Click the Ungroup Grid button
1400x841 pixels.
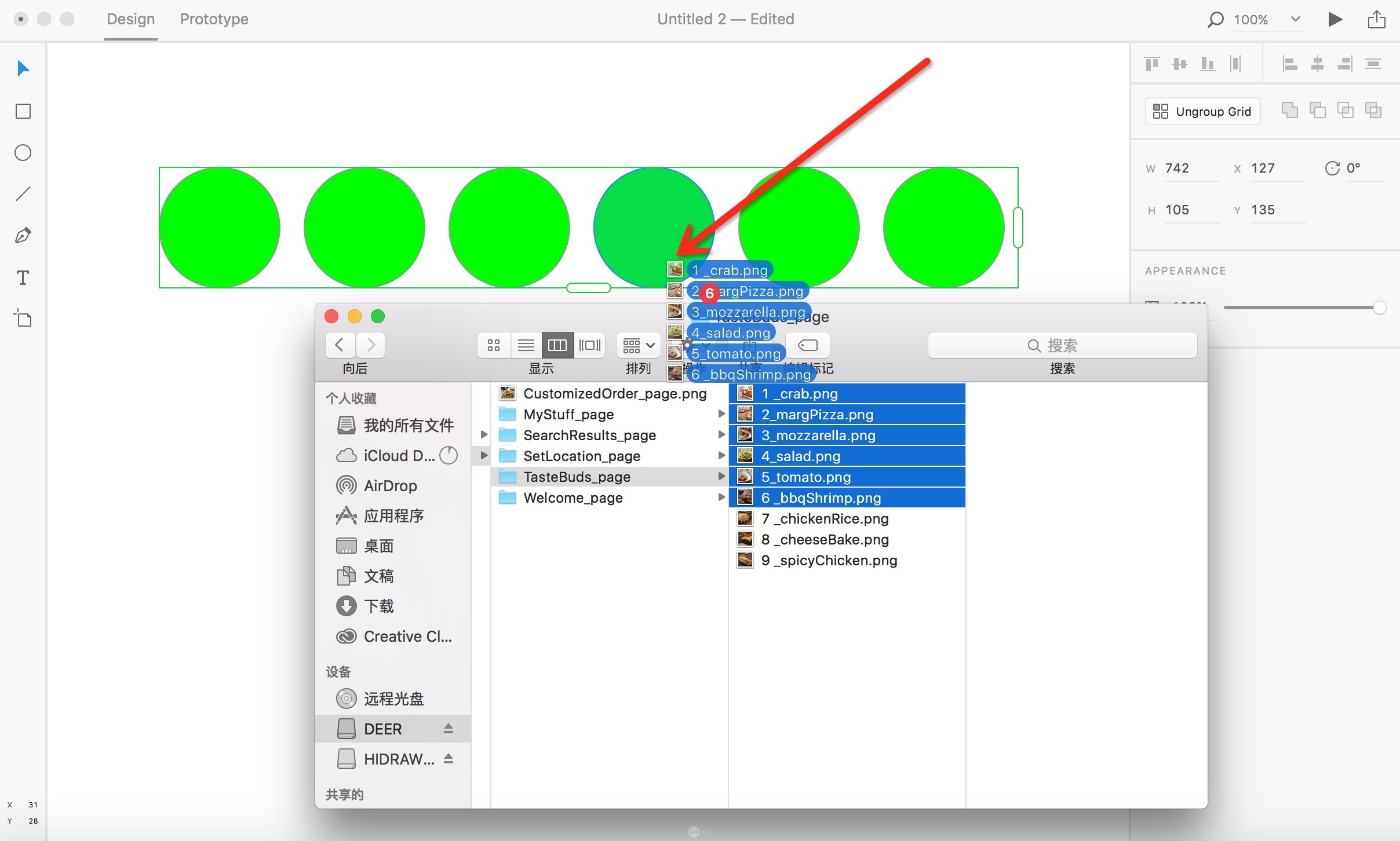coord(1202,111)
